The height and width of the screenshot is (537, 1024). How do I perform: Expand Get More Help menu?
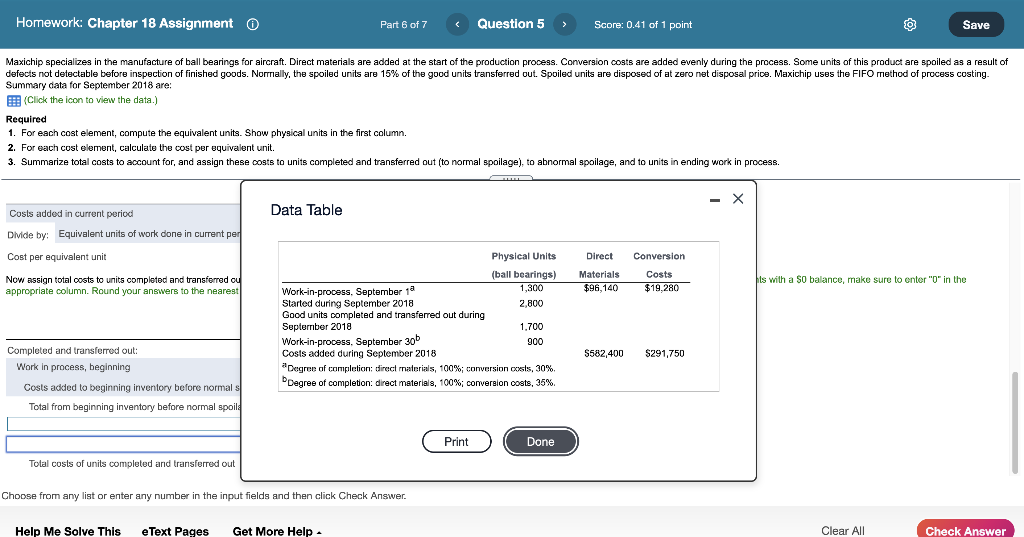[x=277, y=531]
